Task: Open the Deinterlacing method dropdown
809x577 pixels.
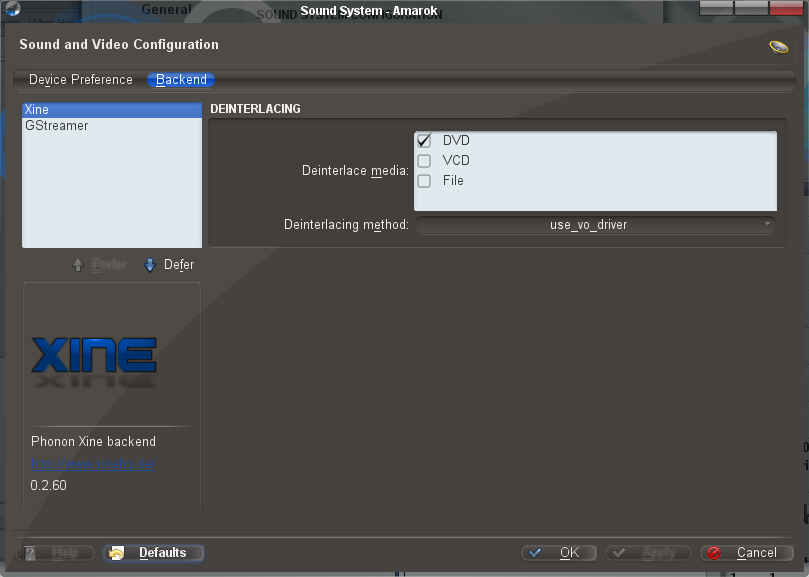Action: pyautogui.click(x=595, y=225)
